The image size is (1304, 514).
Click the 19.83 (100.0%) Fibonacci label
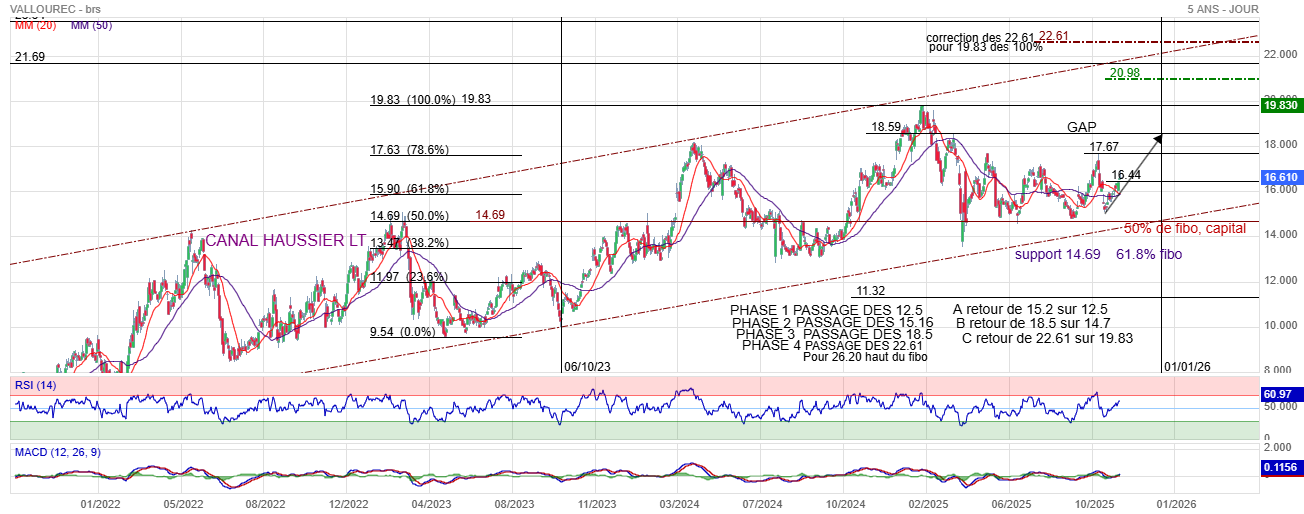tap(413, 100)
